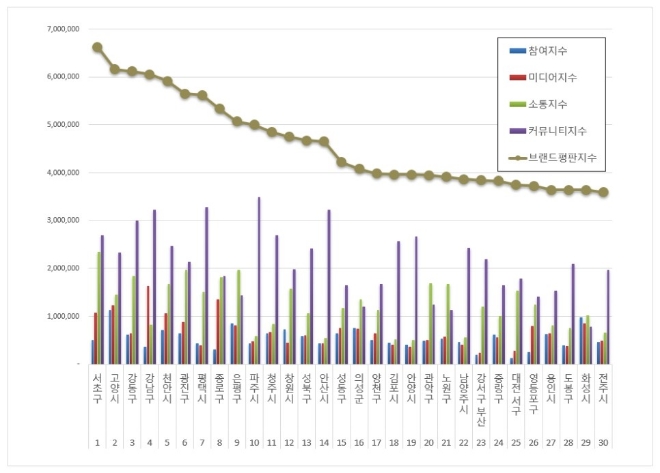Click the 4,000,000 y-axis label
660x473 pixels.
[x=63, y=173]
